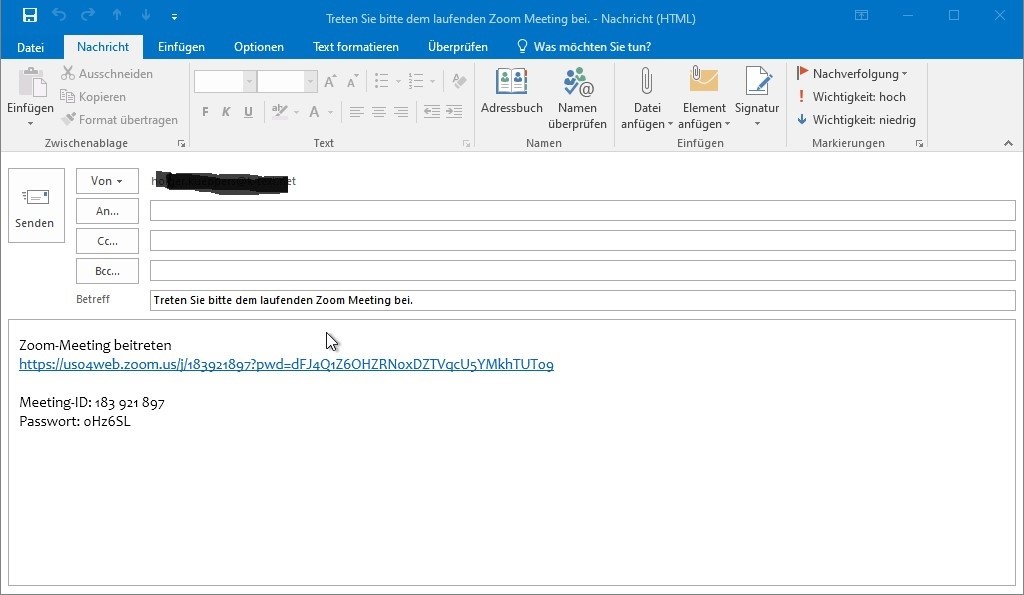1024x595 pixels.
Task: Click the numbered list icon
Action: coord(416,82)
